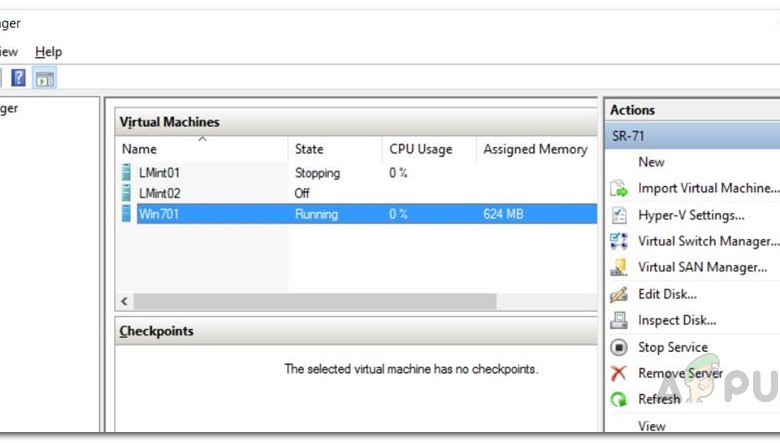Screen dimensions: 780x443
Task: Sort by the Name column header
Action: point(139,149)
